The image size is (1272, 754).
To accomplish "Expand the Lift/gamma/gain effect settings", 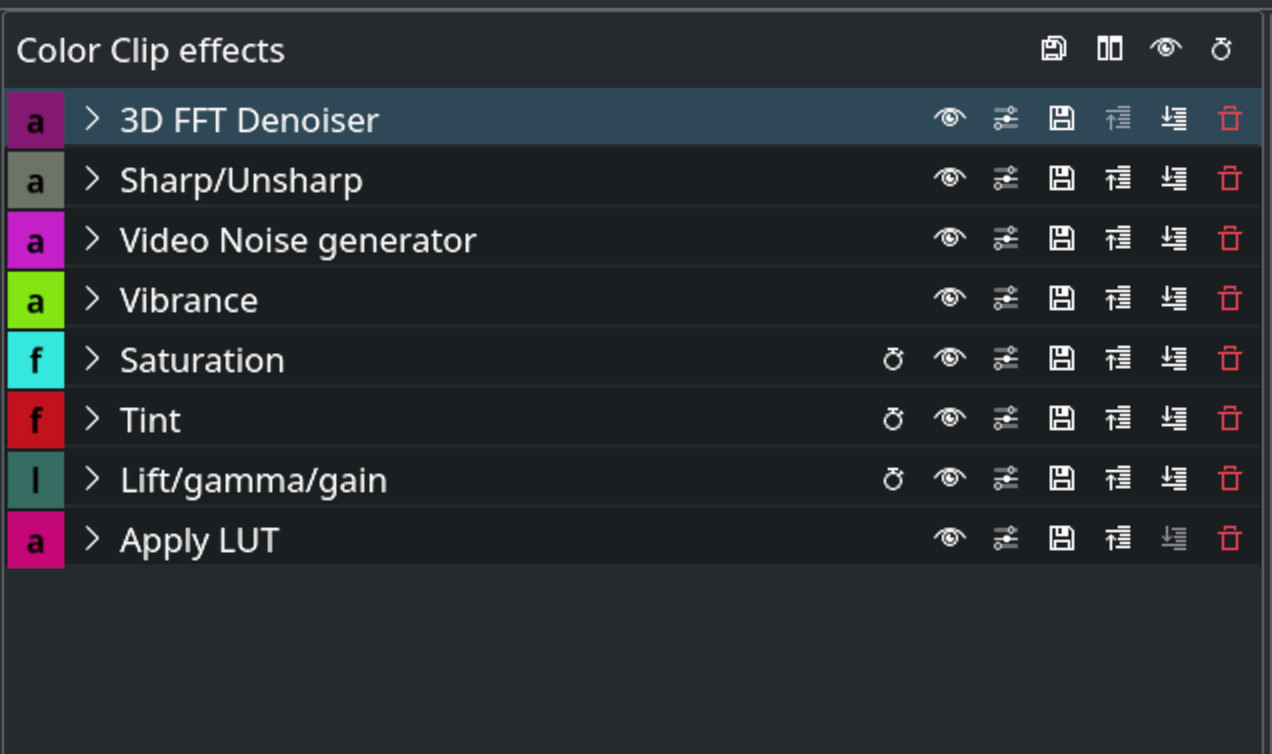I will point(92,479).
